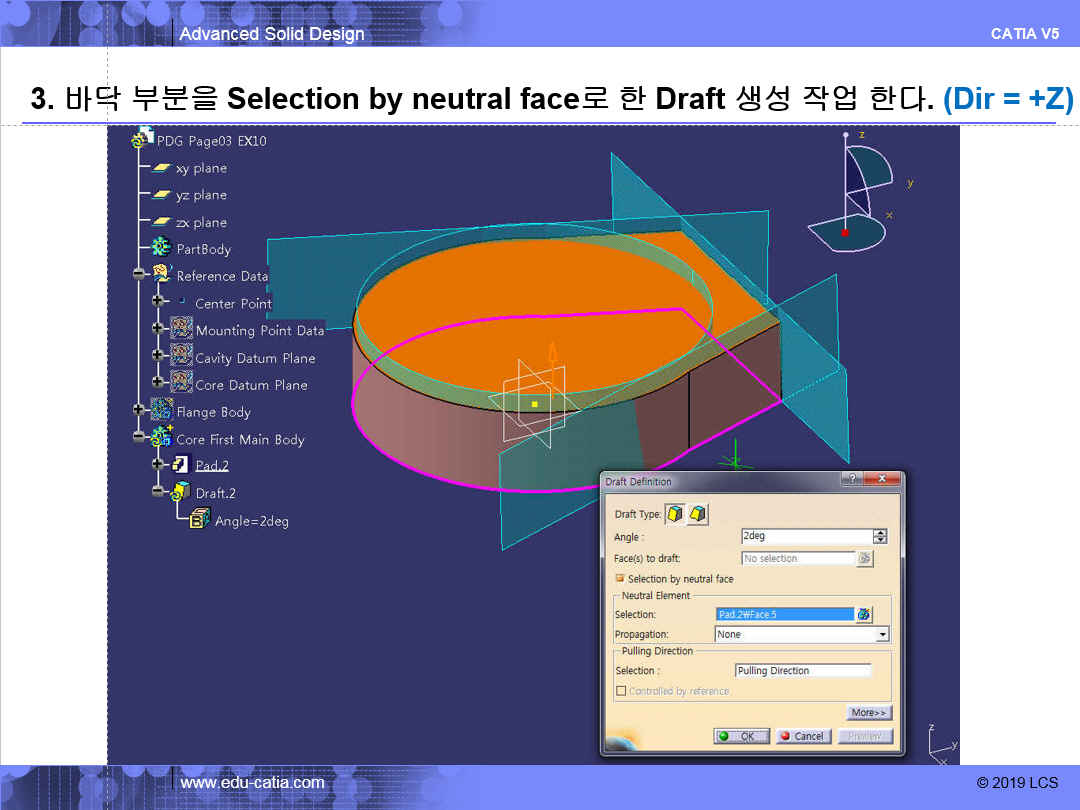
Task: Toggle Selection by neutral face checkbox
Action: pyautogui.click(x=620, y=579)
